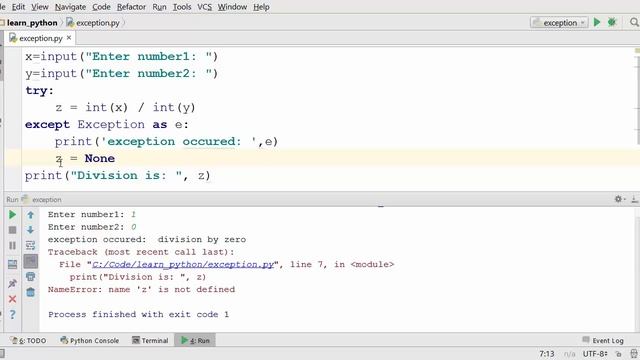
Task: Open the Event Log
Action: pyautogui.click(x=603, y=340)
